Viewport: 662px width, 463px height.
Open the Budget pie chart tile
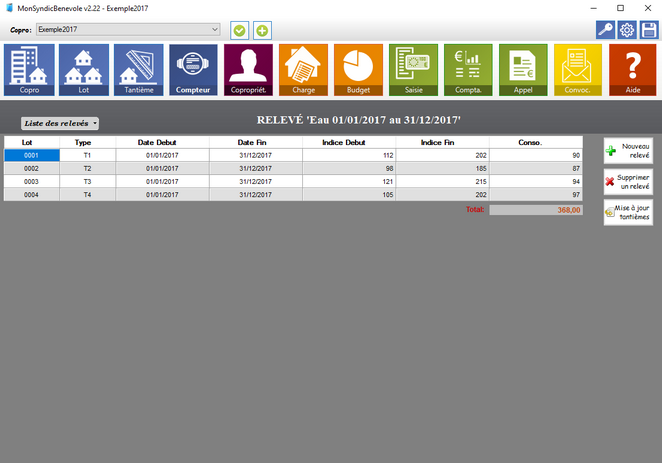coord(358,70)
